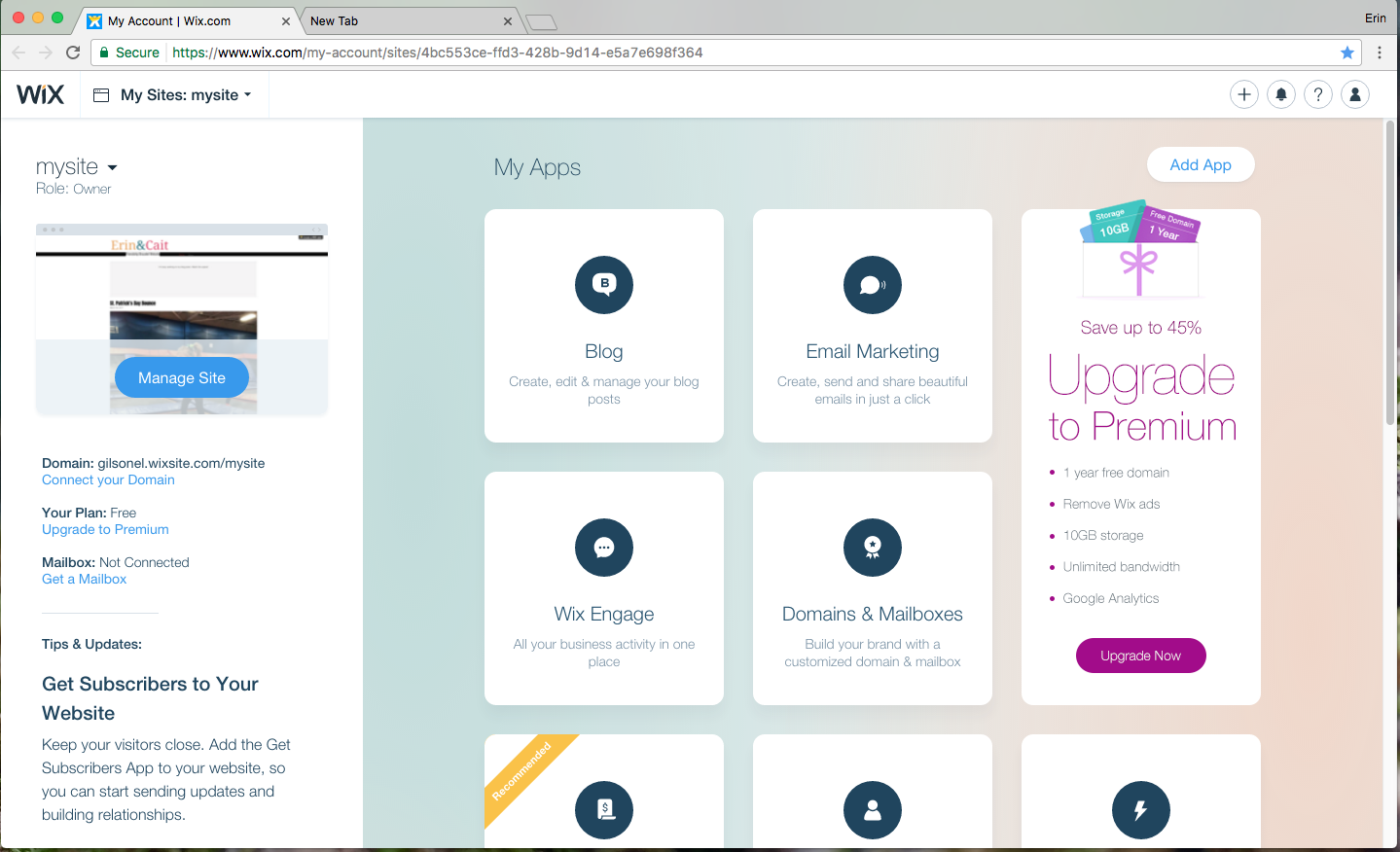Click the Unlimited bandwidth bullet item
Screen dimensions: 1400x852
[x=1121, y=566]
